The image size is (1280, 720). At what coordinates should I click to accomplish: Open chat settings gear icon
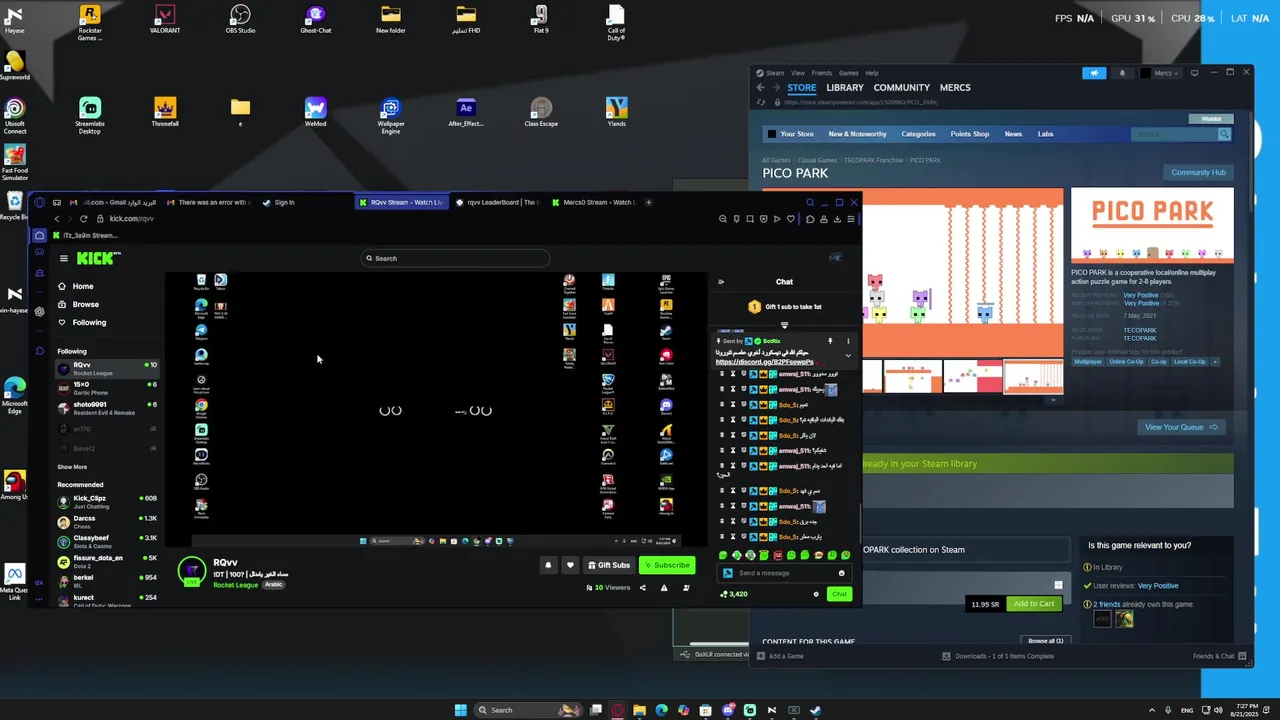click(816, 594)
